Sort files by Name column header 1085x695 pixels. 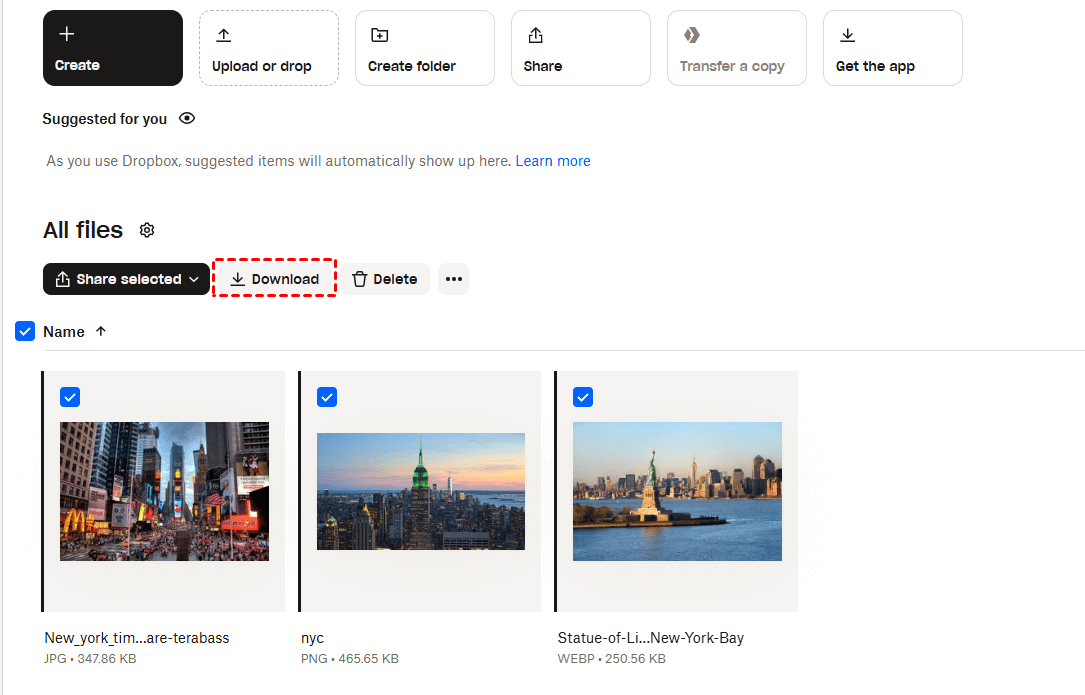click(64, 332)
